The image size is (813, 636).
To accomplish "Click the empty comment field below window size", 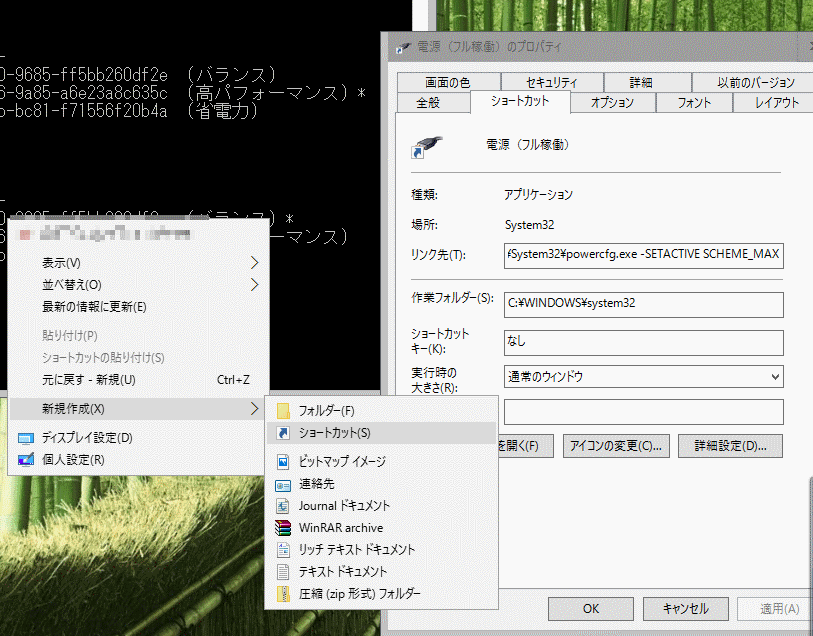I will pyautogui.click(x=643, y=412).
